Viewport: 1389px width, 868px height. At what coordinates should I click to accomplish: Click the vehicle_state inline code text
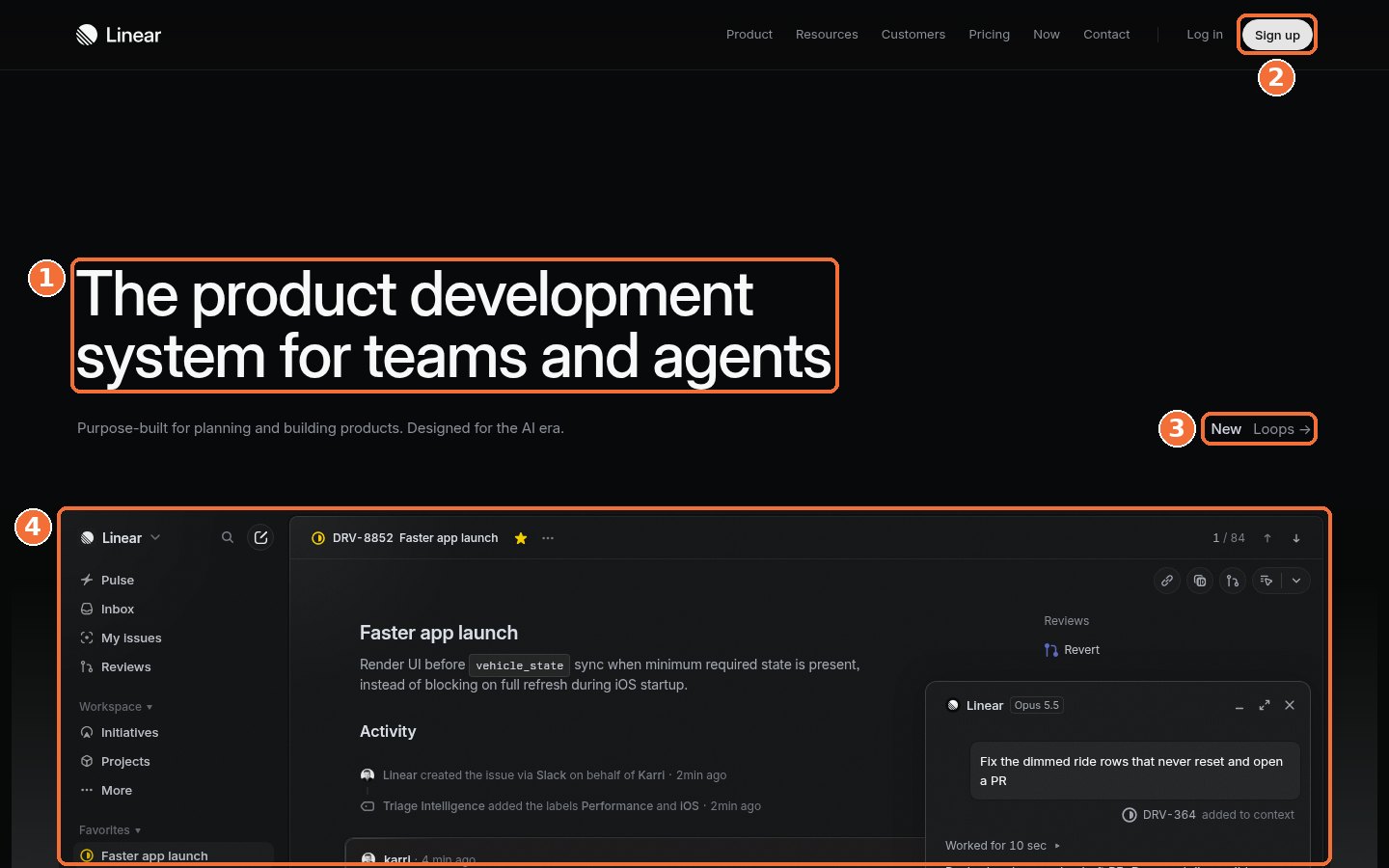pos(519,665)
